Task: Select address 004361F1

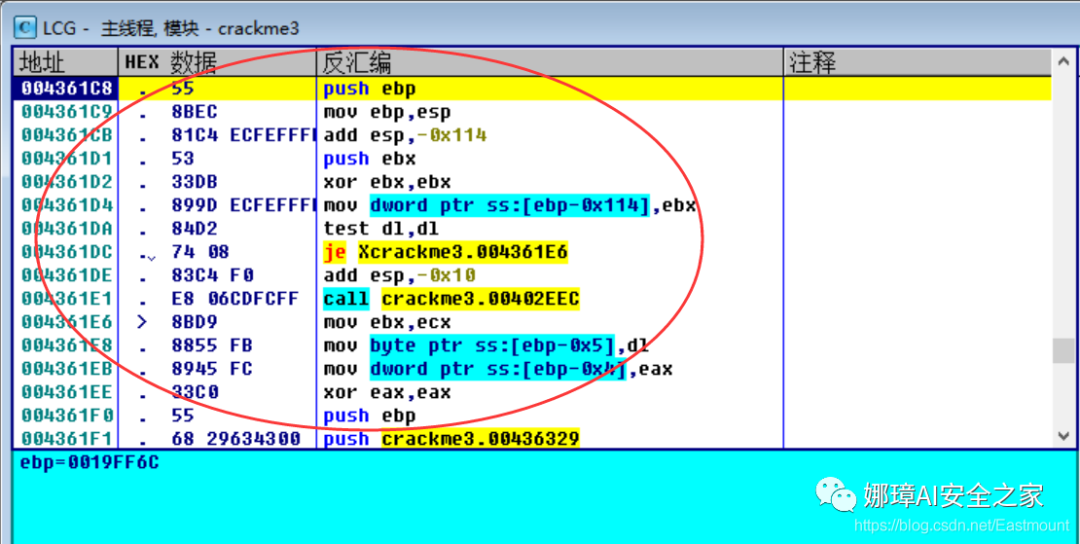Action: 66,439
